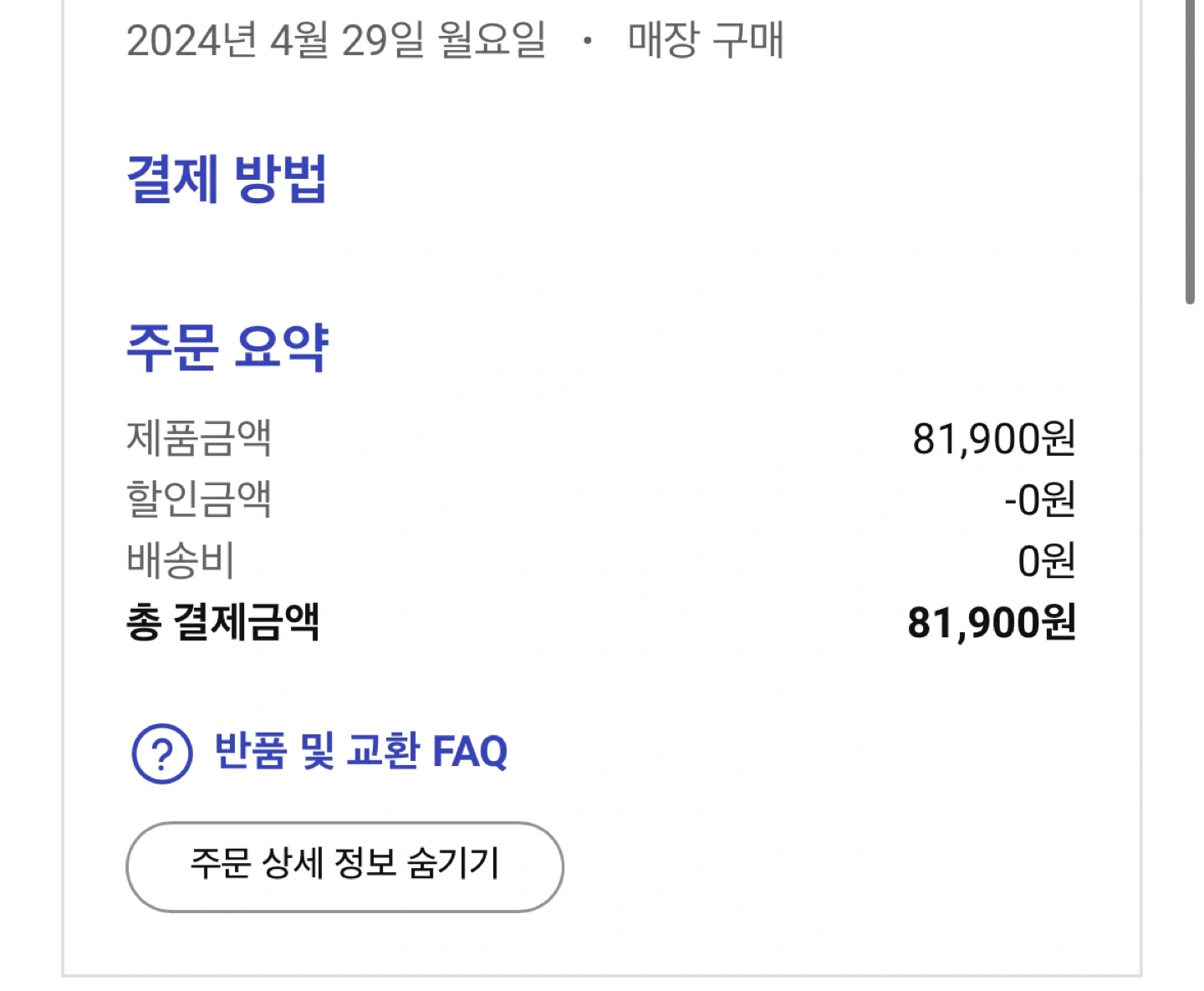This screenshot has height=991, width=1204.
Task: Click the bold total amount 81,900원
Action: click(x=992, y=623)
